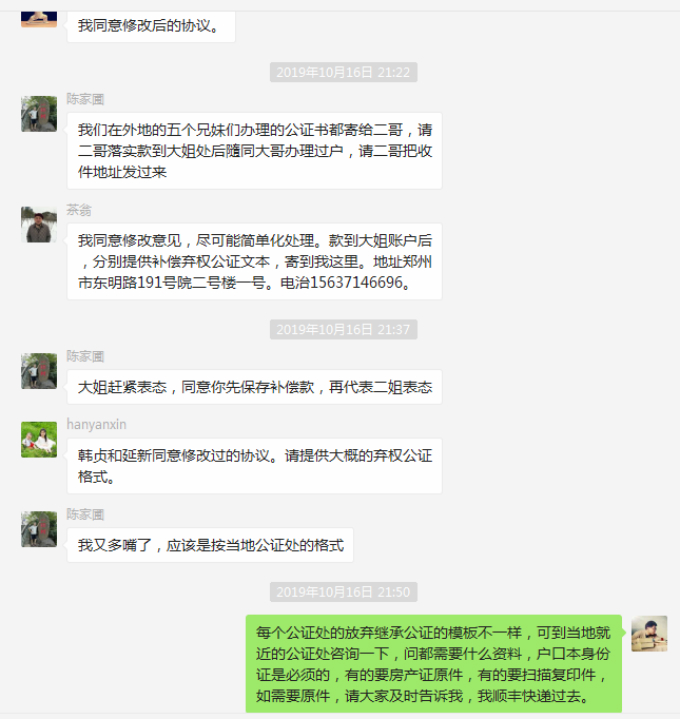Click timestamp 2019年10月16日 21:37
Viewport: 680px width, 719px height.
[343, 330]
